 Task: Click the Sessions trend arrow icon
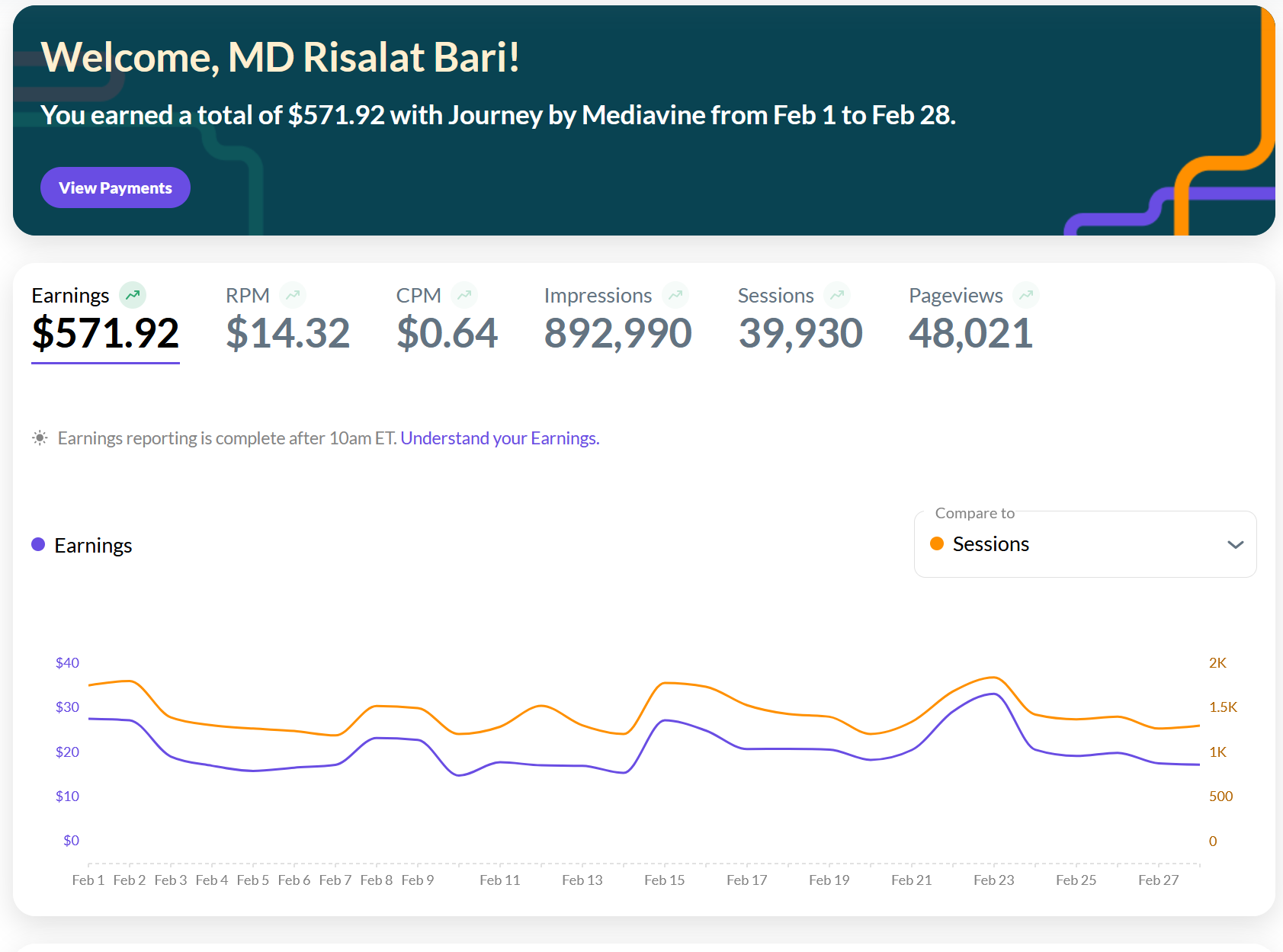click(837, 295)
